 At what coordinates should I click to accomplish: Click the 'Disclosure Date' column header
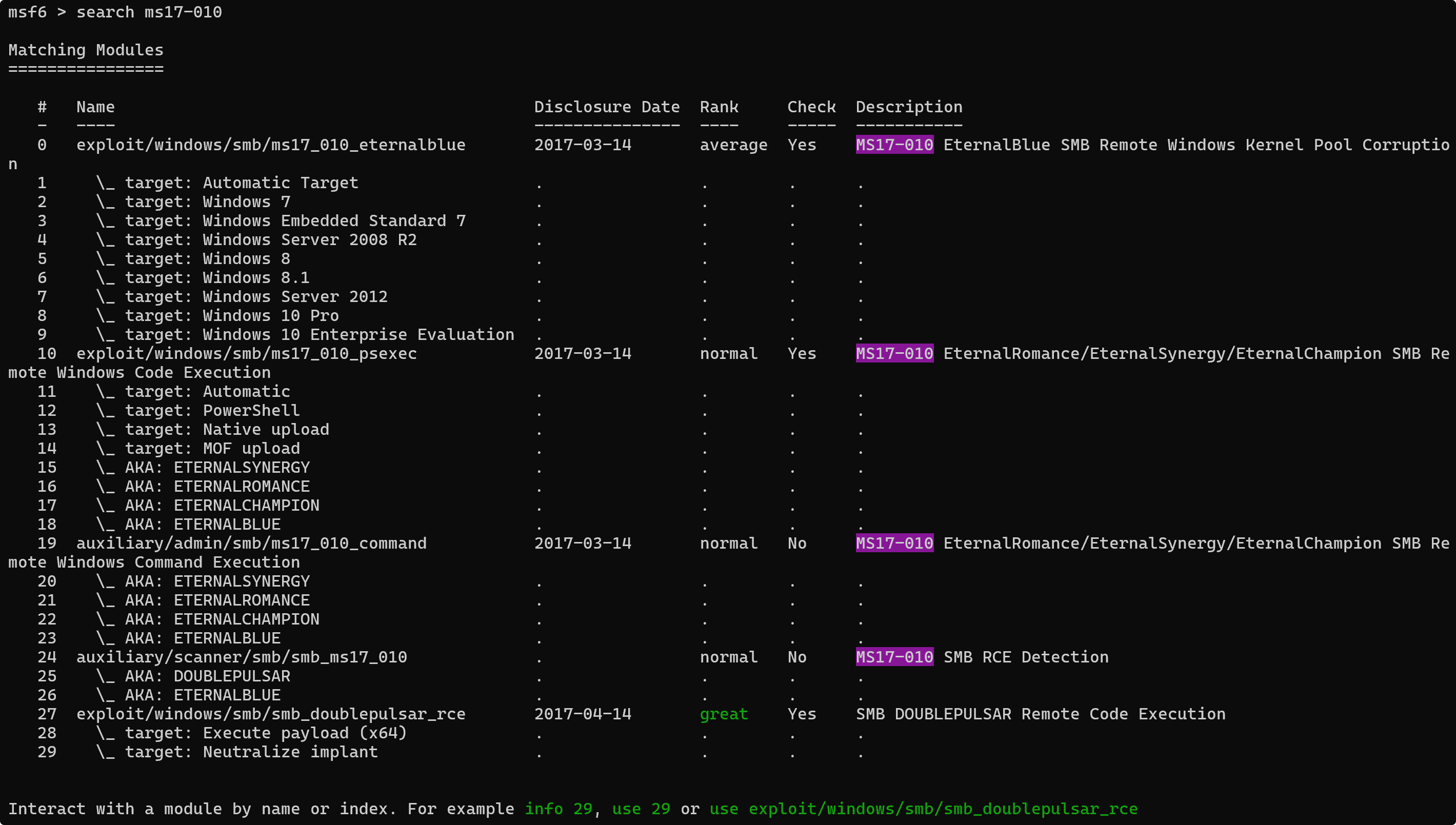pos(606,107)
